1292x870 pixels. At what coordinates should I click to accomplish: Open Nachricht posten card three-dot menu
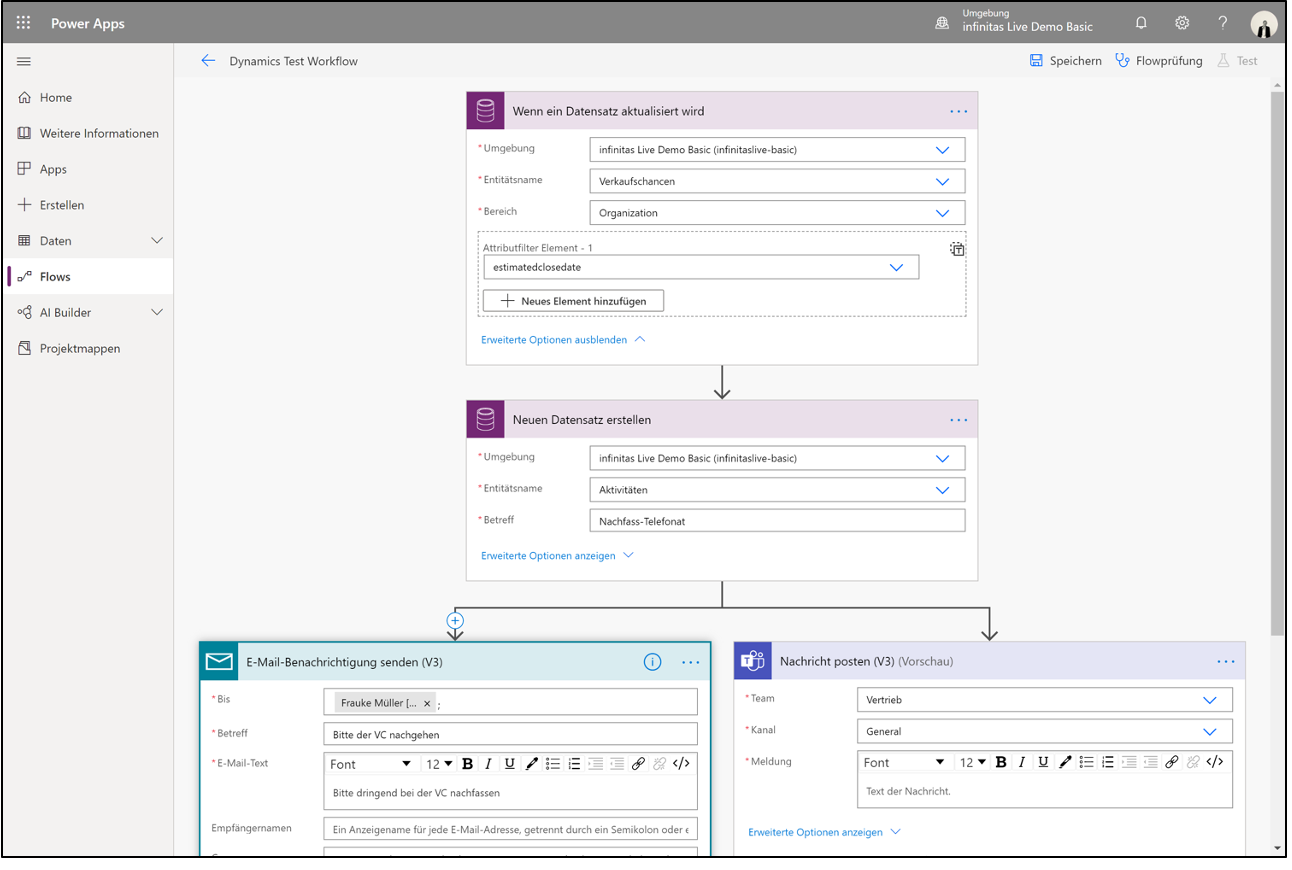(x=1227, y=661)
